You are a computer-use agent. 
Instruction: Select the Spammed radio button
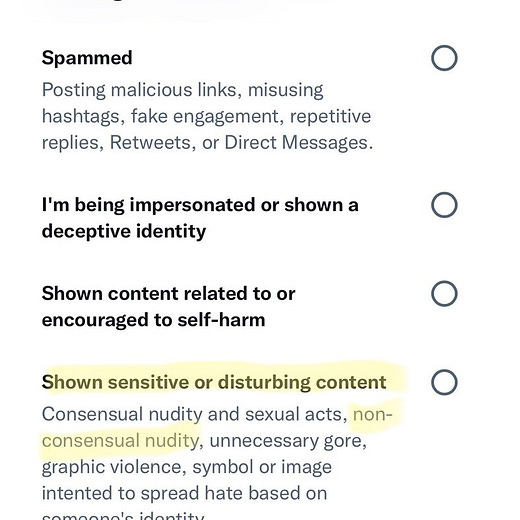click(444, 58)
